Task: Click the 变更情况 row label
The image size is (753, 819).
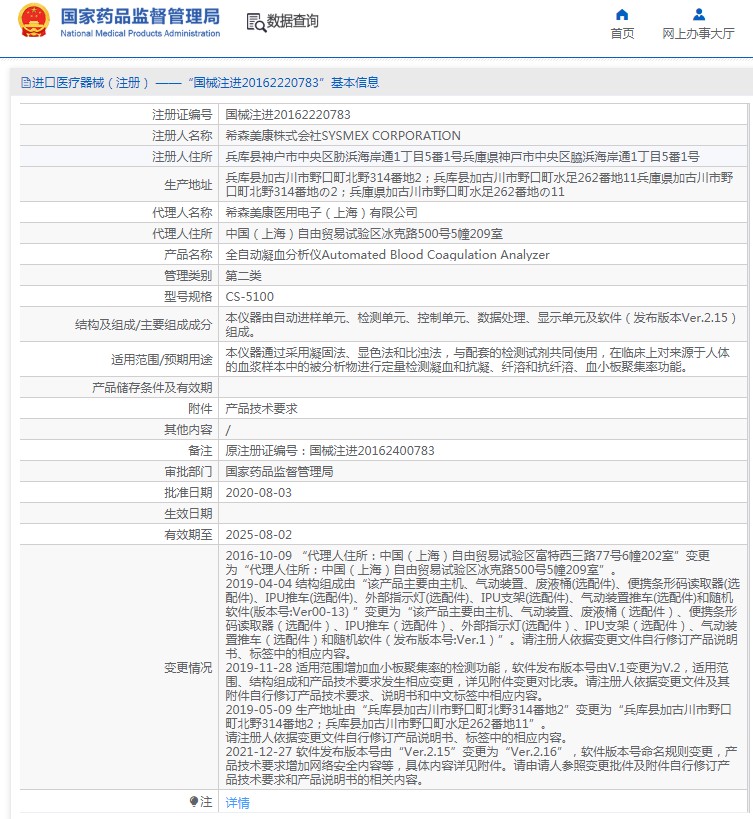Action: tap(188, 667)
